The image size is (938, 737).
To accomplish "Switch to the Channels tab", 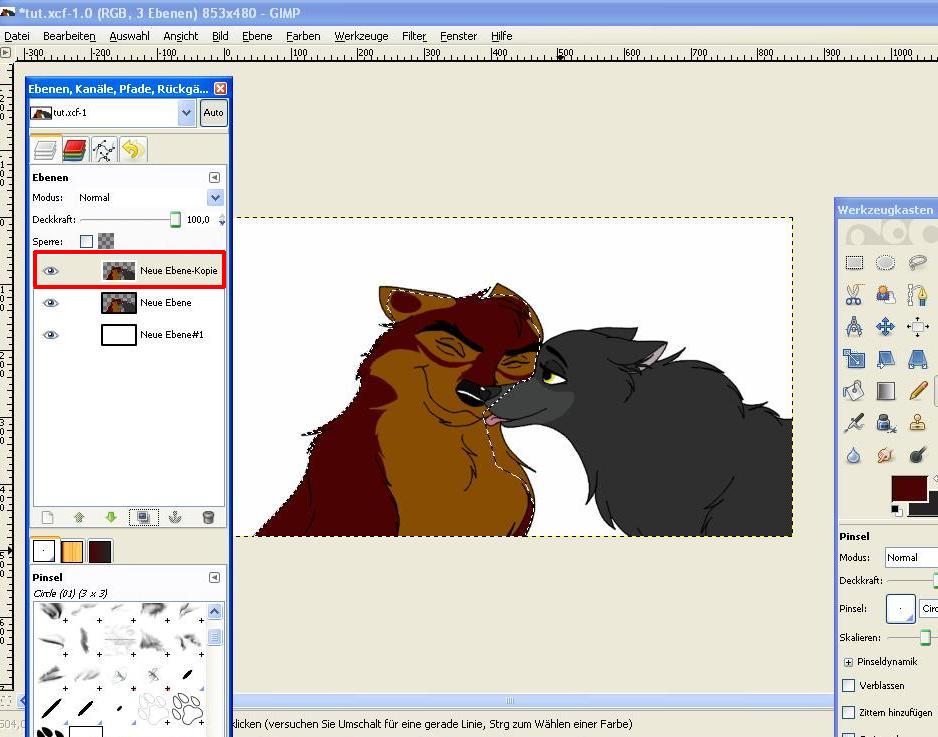I will (74, 150).
